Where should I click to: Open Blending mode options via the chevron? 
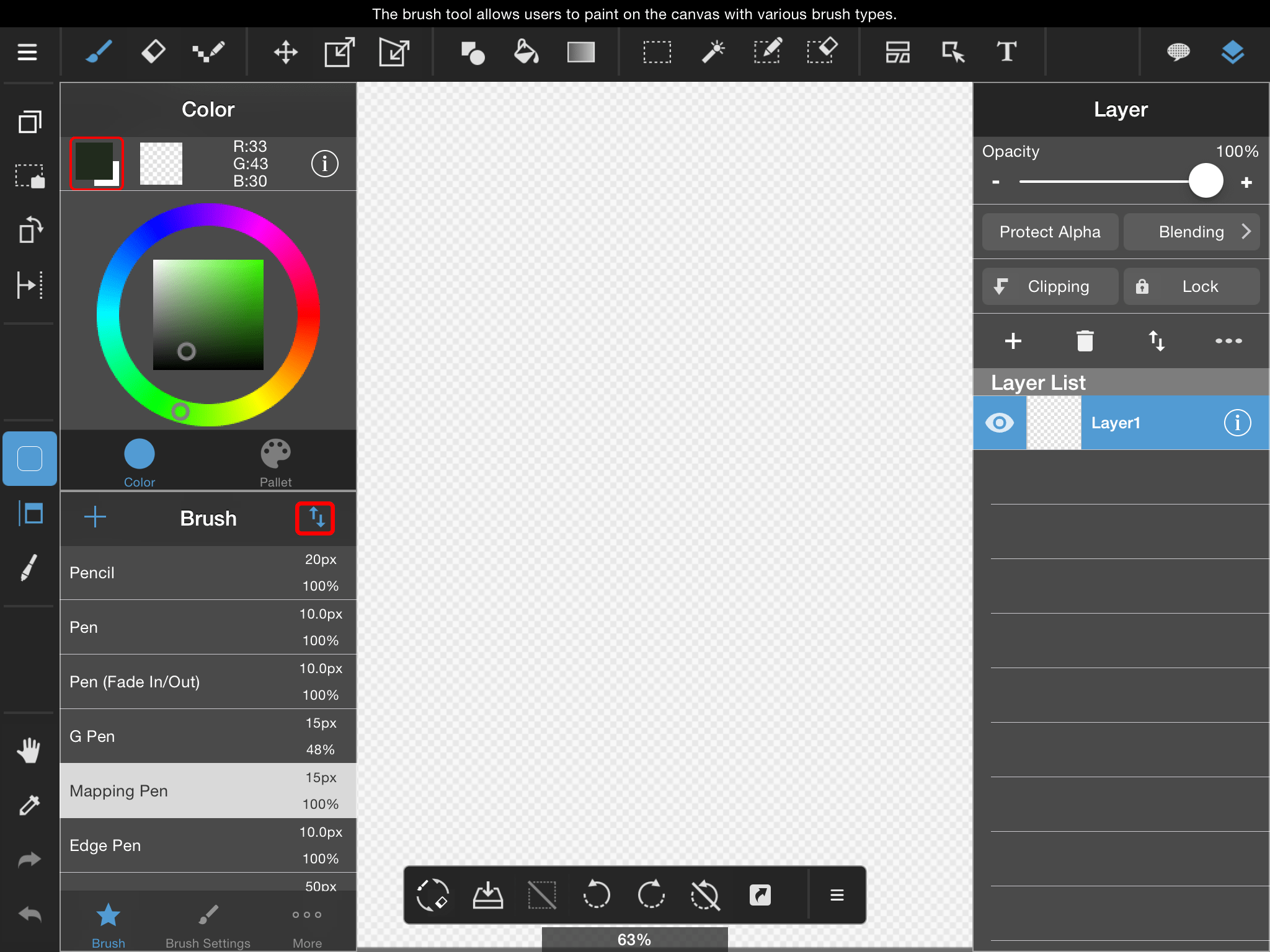[1247, 231]
